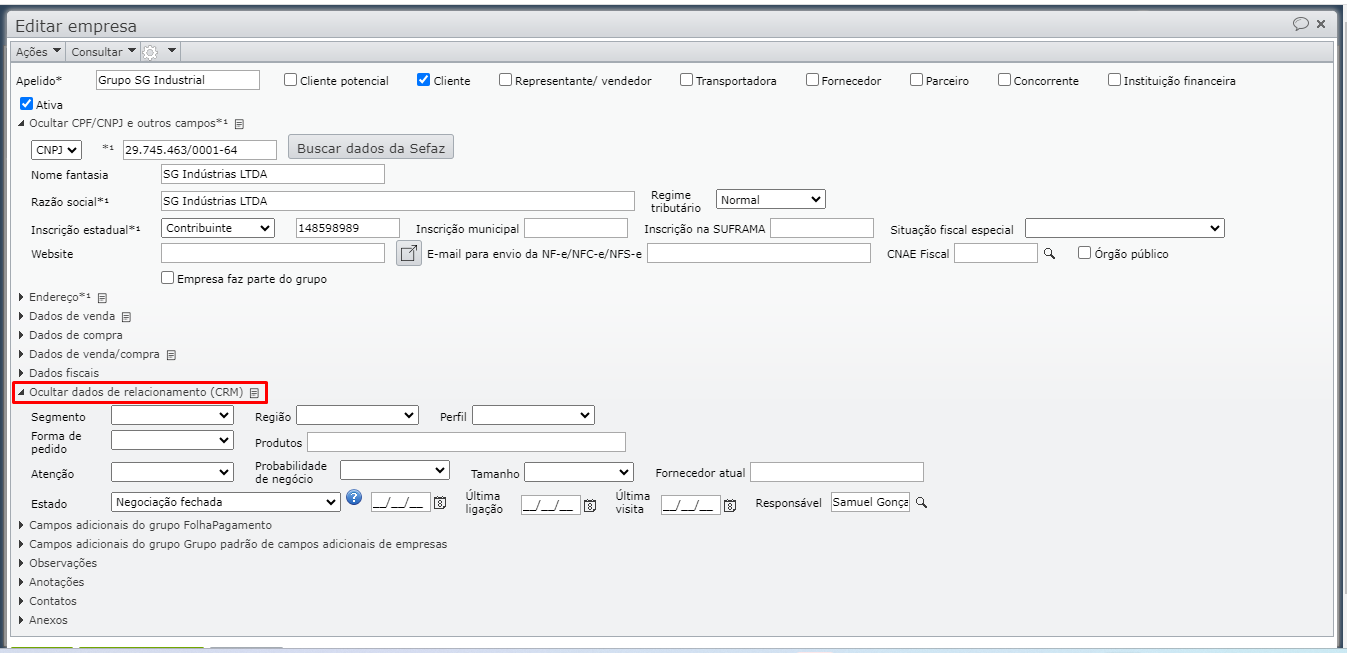Open the Forma de pedido dropdown

tap(172, 440)
